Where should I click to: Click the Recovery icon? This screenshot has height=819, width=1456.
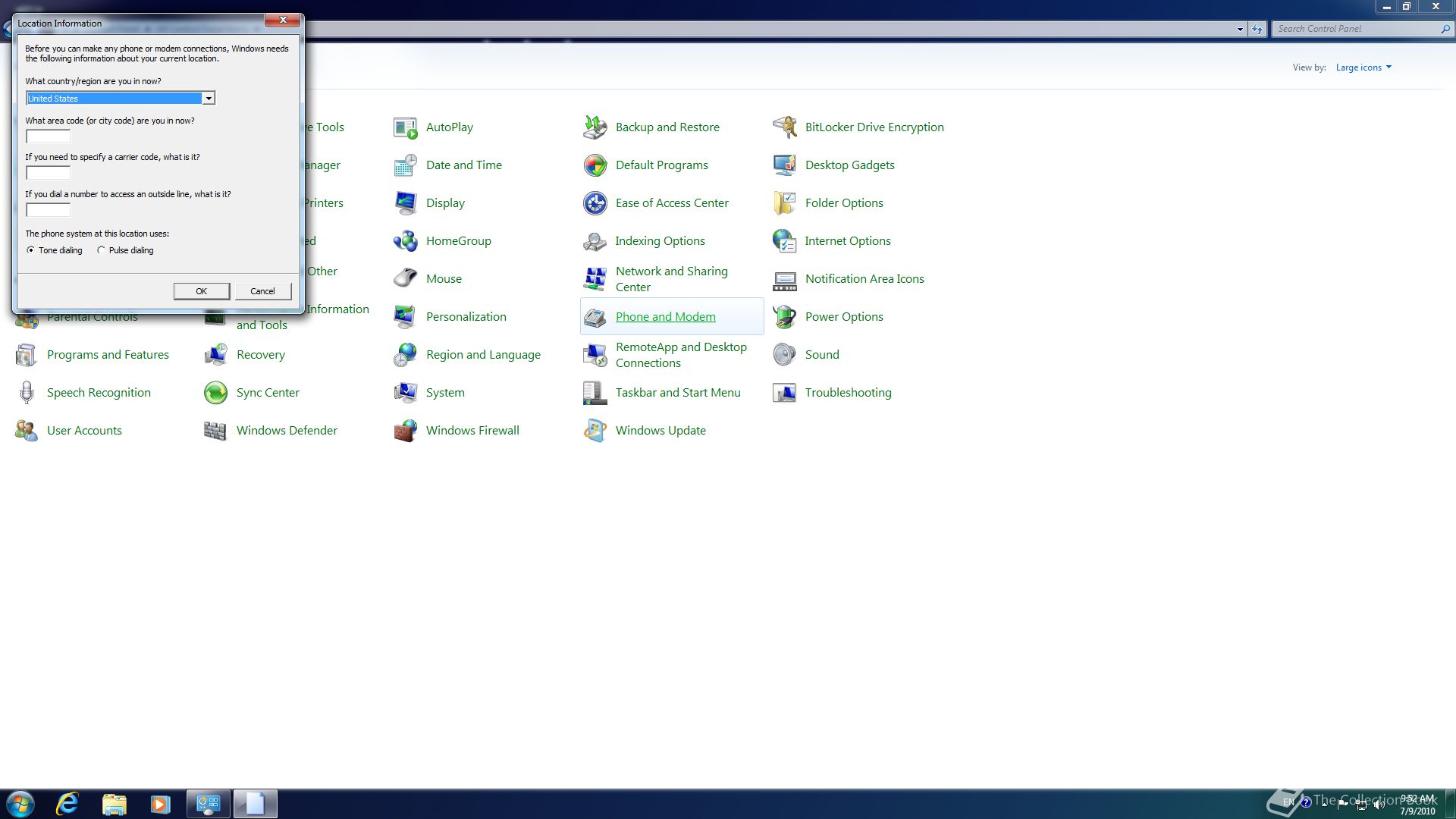click(x=215, y=355)
